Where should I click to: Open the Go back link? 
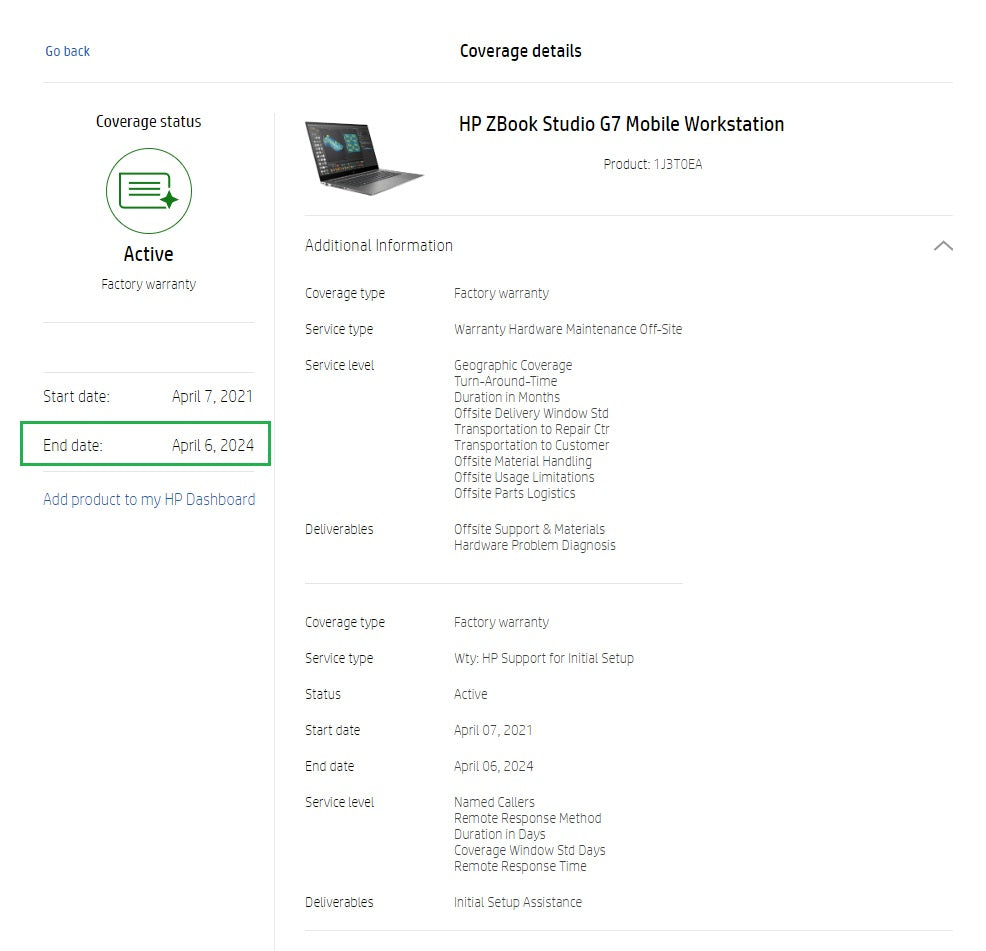67,51
